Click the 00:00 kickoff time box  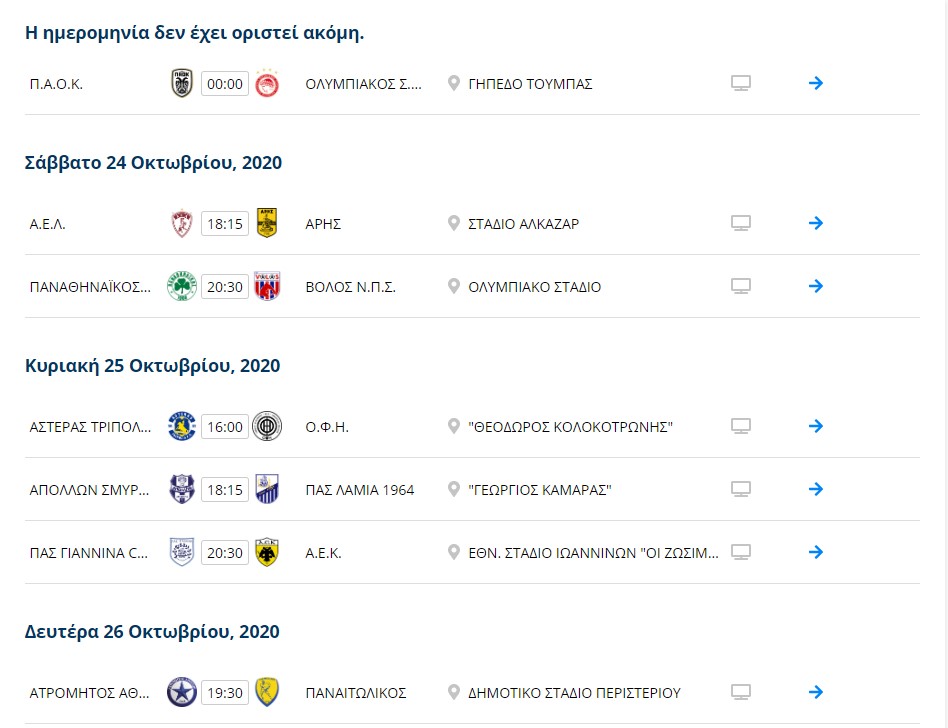click(x=225, y=83)
